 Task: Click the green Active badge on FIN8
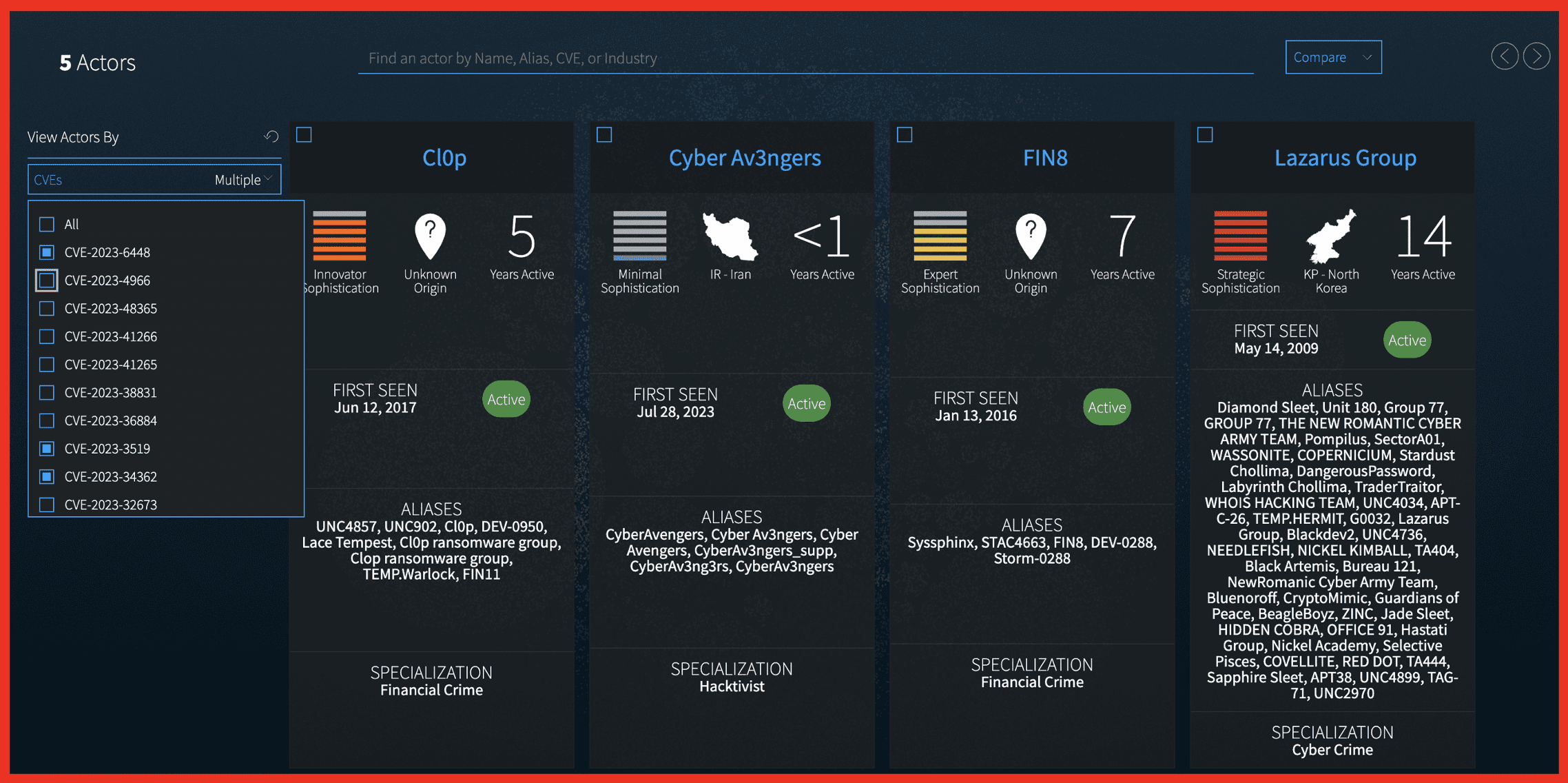pyautogui.click(x=1106, y=407)
